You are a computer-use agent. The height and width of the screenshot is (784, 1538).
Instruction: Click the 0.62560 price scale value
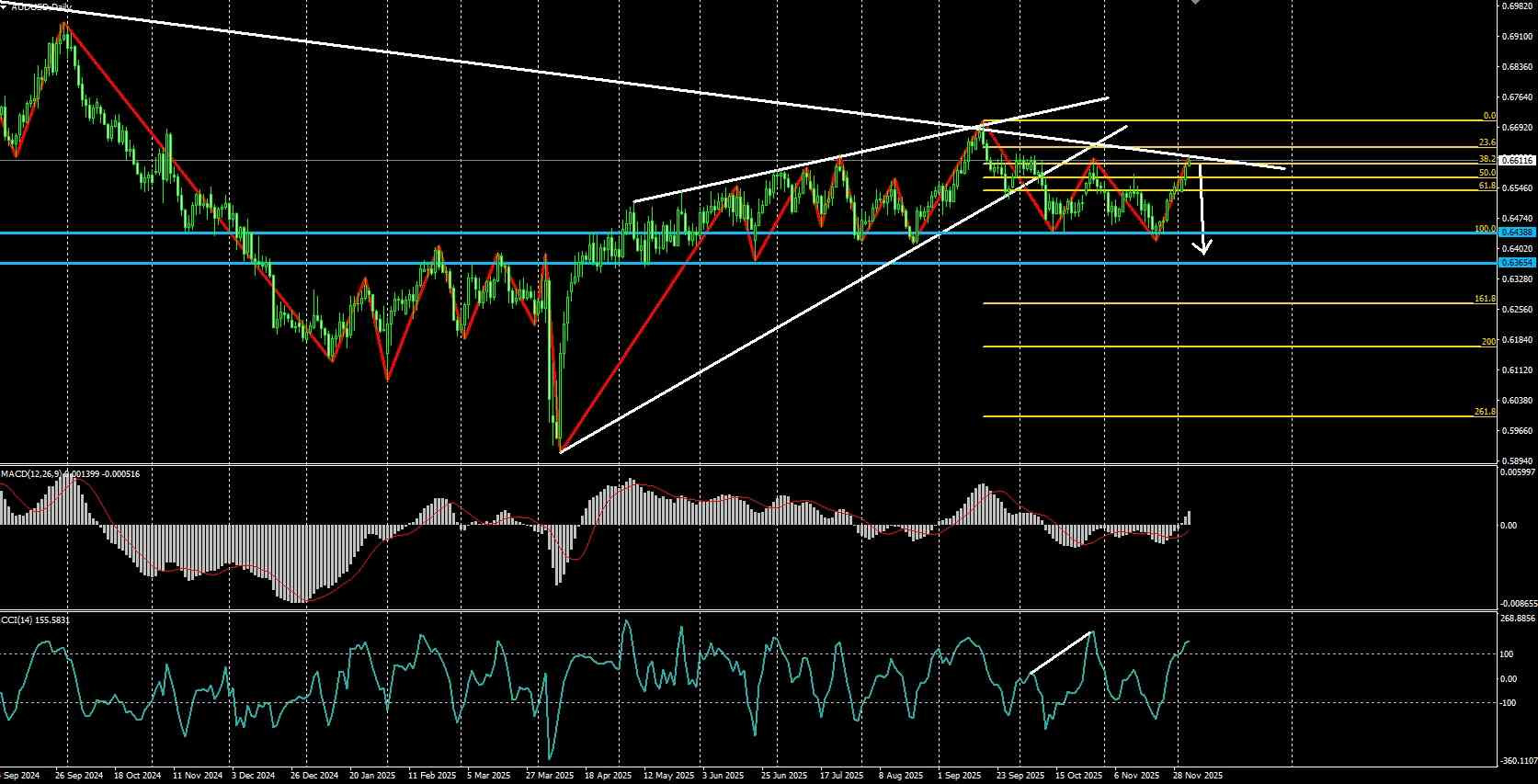pyautogui.click(x=1517, y=310)
